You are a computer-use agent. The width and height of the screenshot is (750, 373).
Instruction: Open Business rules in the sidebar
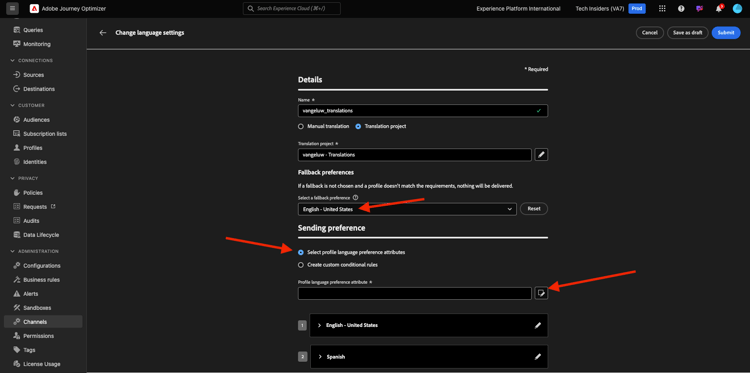(43, 280)
